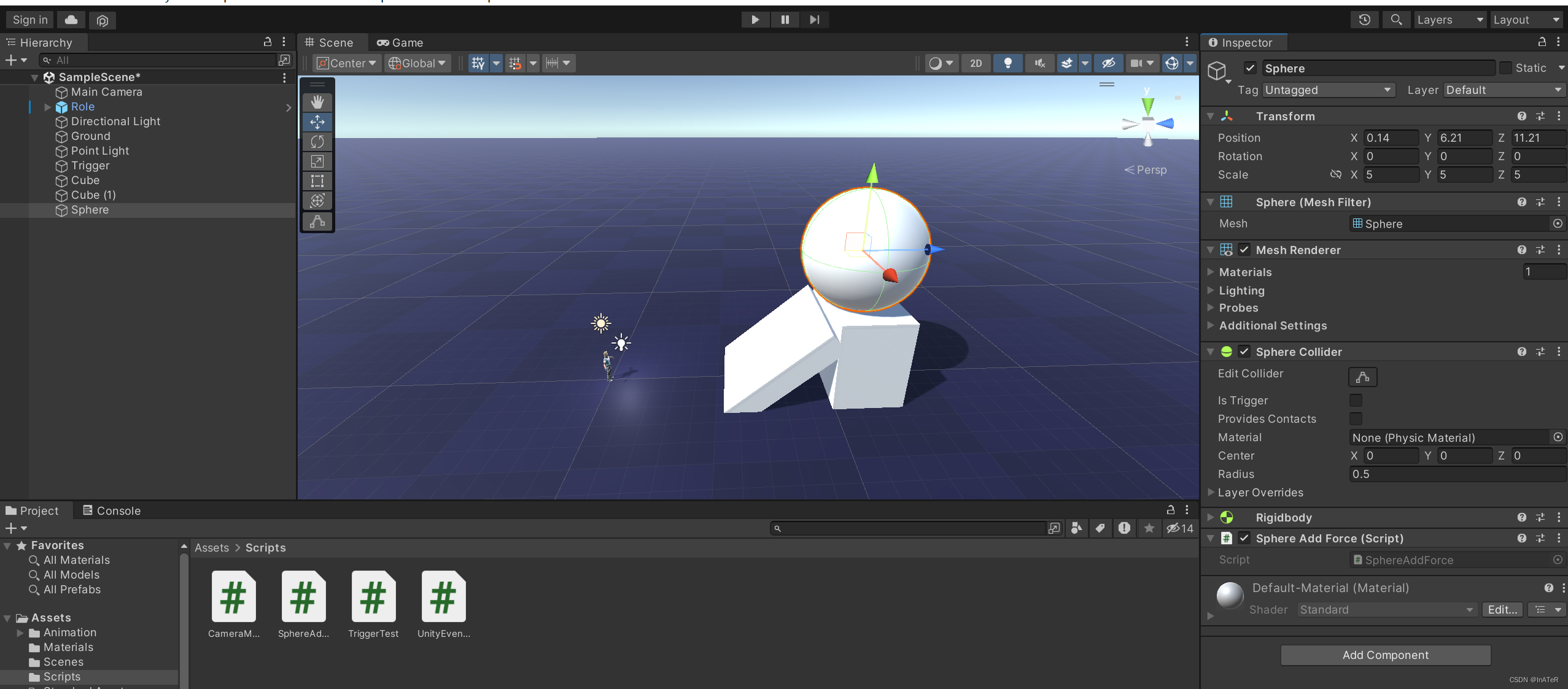Viewport: 1568px width, 689px height.
Task: Activate the Rotate tool
Action: [317, 142]
